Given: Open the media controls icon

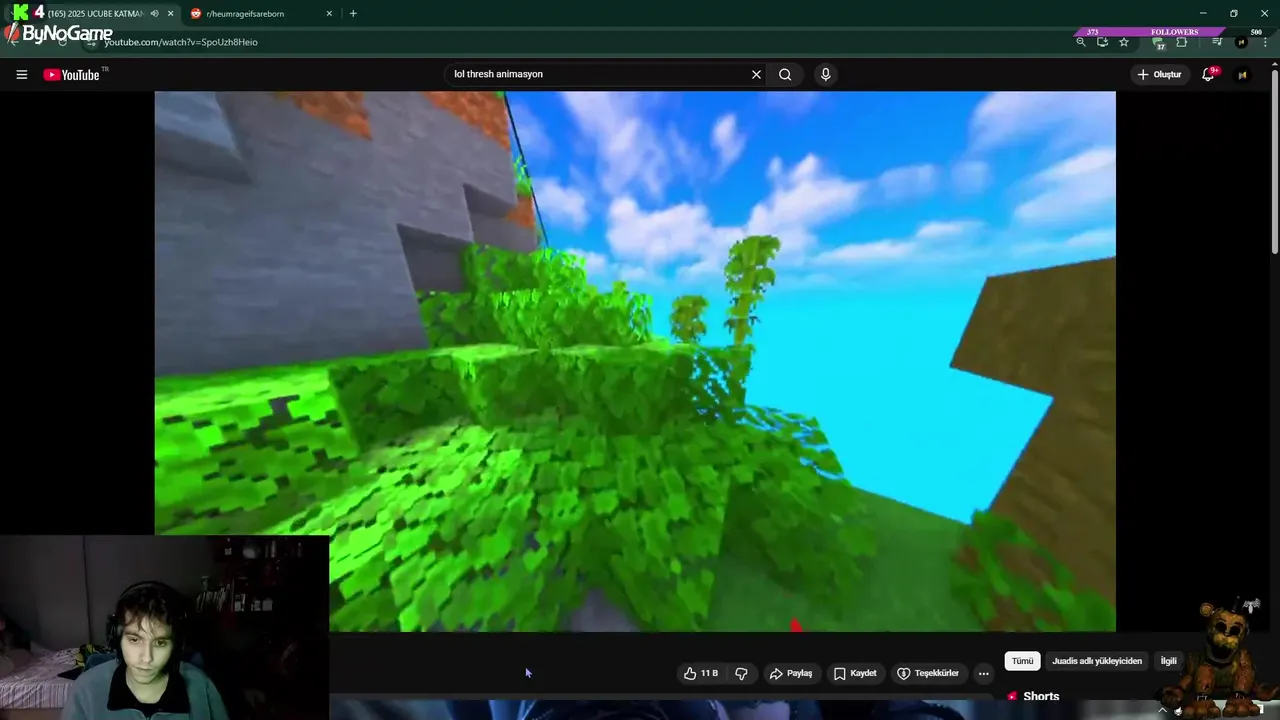Looking at the screenshot, I should tap(1217, 42).
